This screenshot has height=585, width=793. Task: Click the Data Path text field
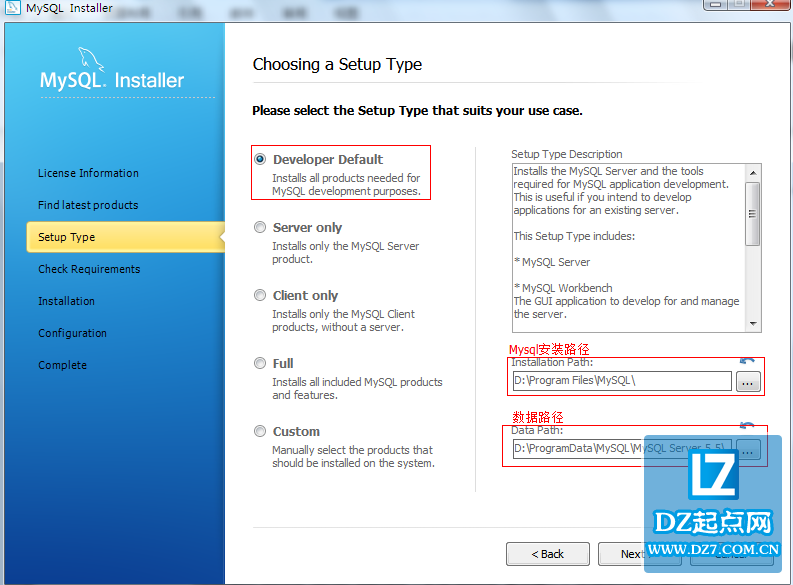coord(622,448)
